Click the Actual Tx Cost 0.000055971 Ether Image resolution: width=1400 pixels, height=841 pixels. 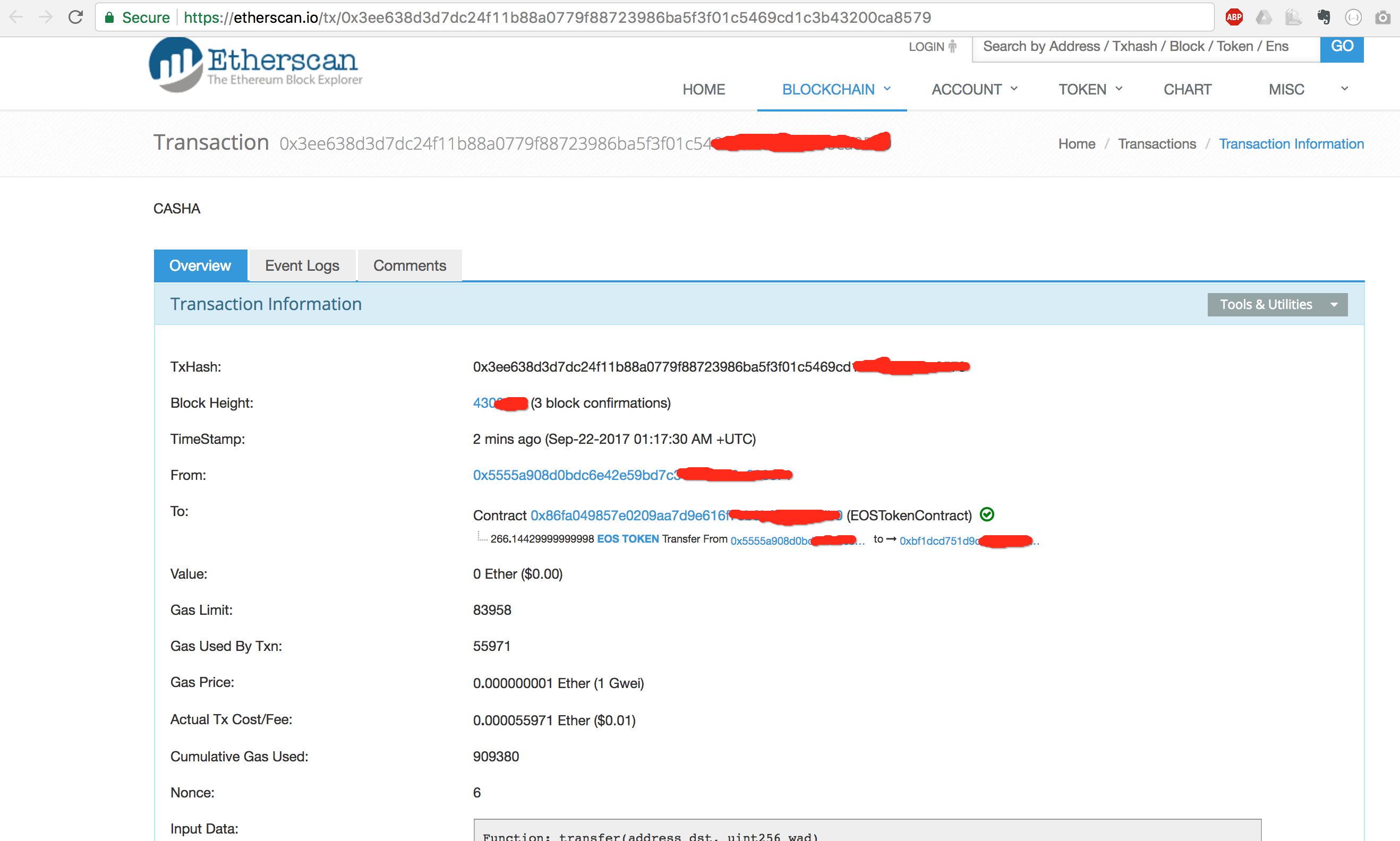coord(554,720)
